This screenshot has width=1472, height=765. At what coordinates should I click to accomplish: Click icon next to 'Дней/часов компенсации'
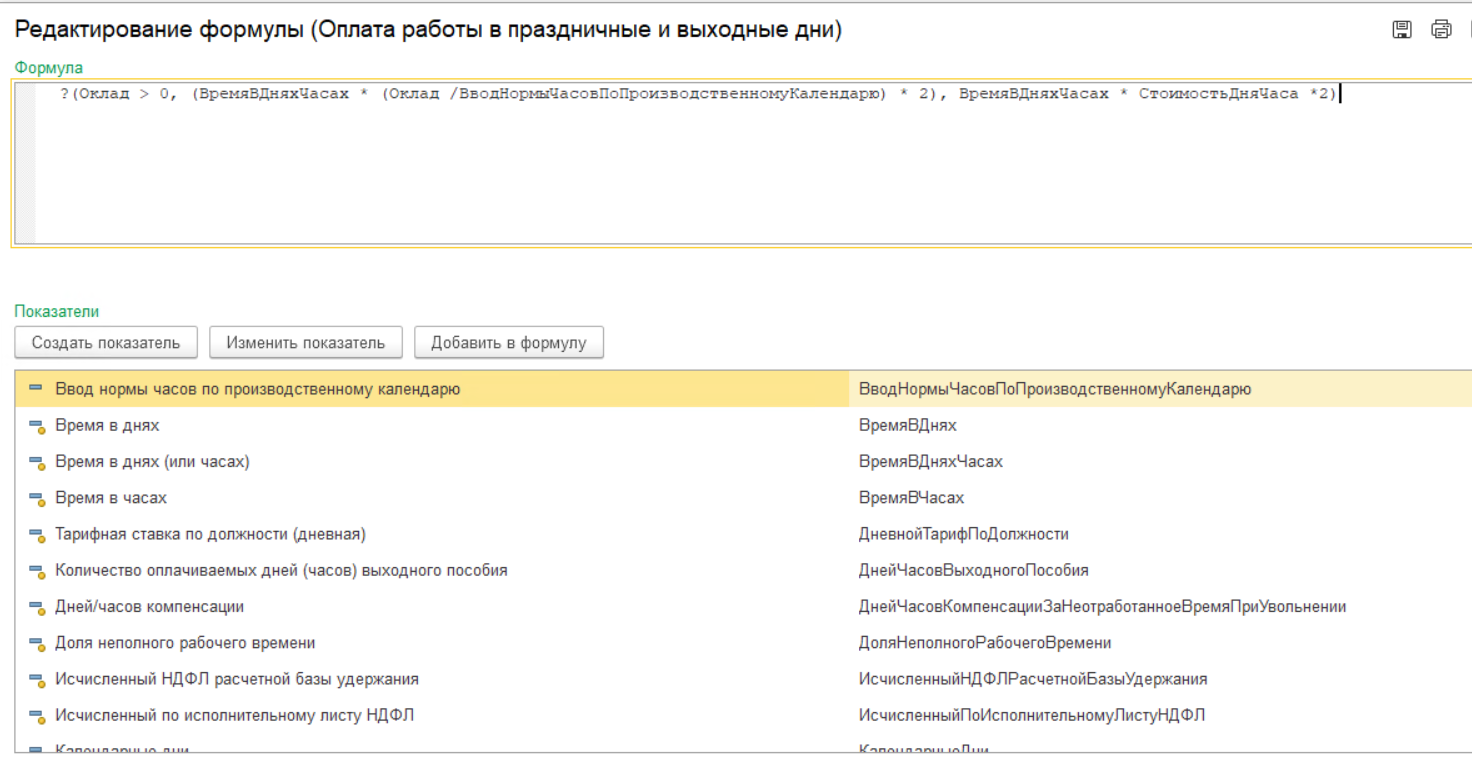click(x=37, y=608)
